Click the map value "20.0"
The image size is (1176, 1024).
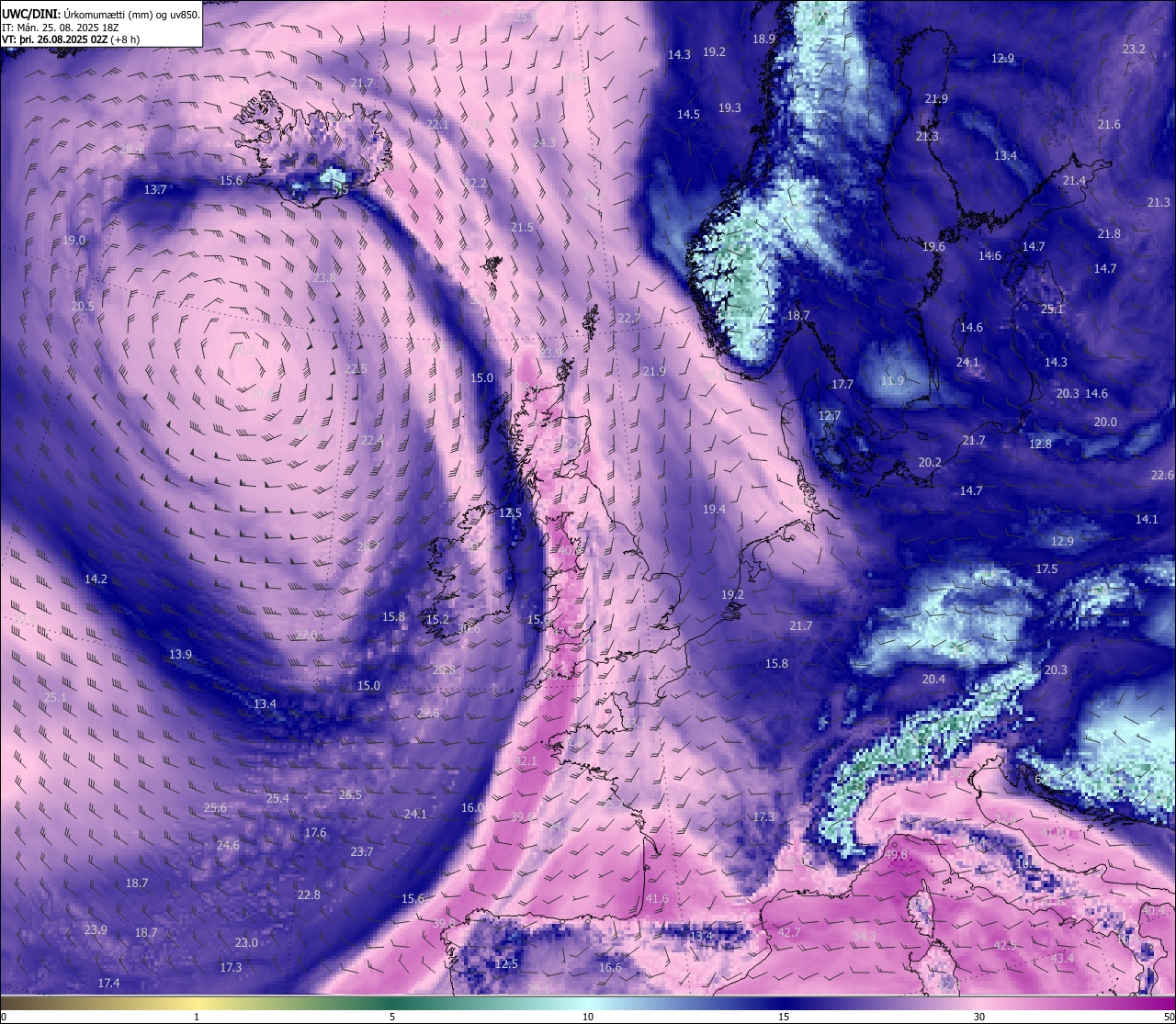tap(1105, 422)
